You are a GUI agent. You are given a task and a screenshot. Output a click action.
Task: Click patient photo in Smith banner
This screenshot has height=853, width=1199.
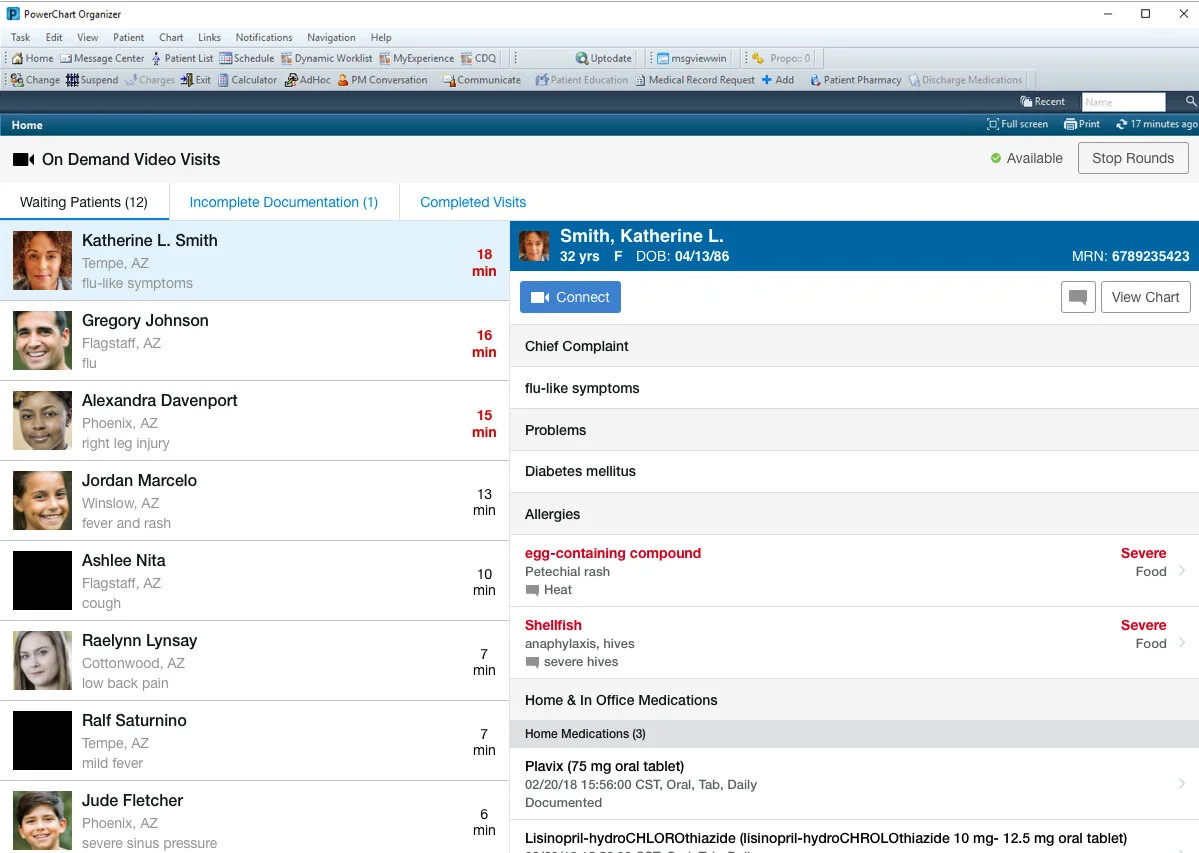tap(534, 246)
